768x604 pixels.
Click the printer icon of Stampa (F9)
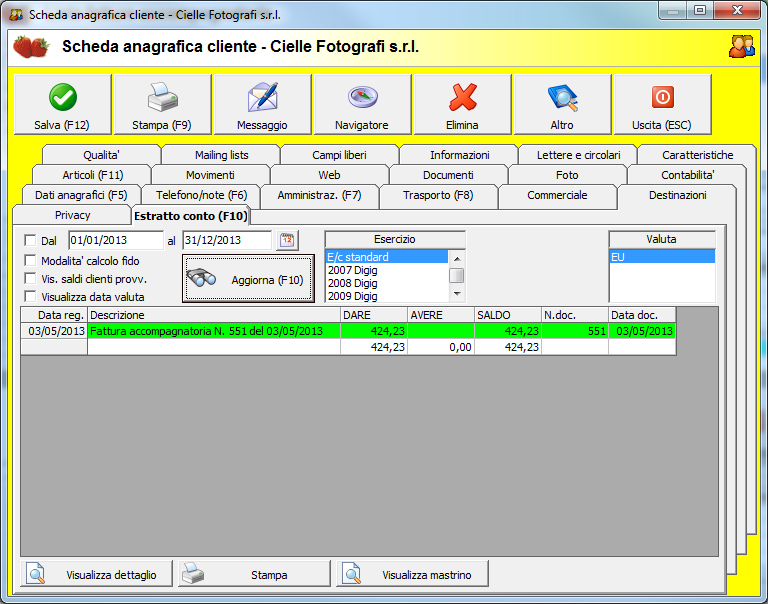pyautogui.click(x=163, y=97)
